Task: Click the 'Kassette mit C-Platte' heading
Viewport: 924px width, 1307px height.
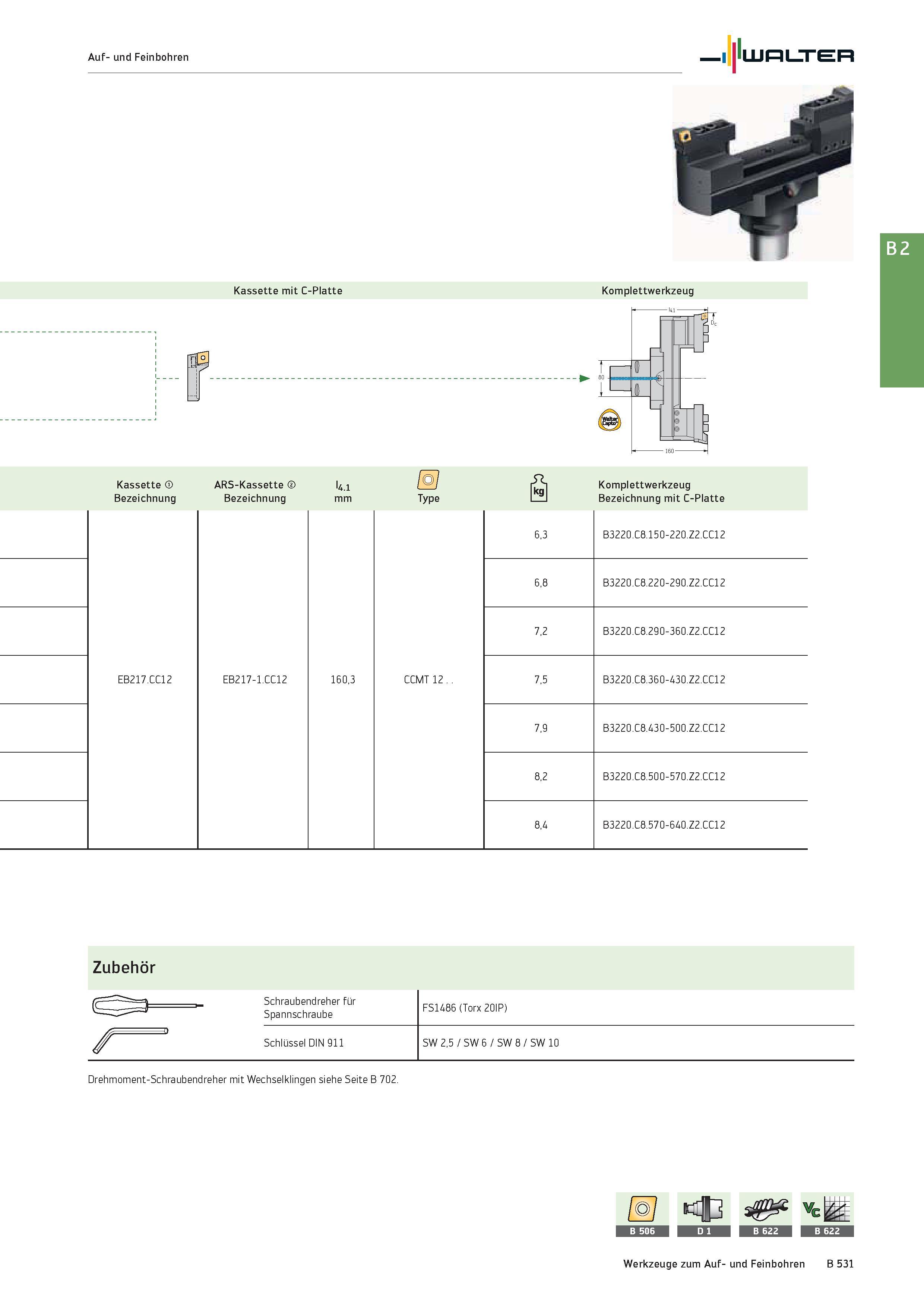Action: click(288, 290)
